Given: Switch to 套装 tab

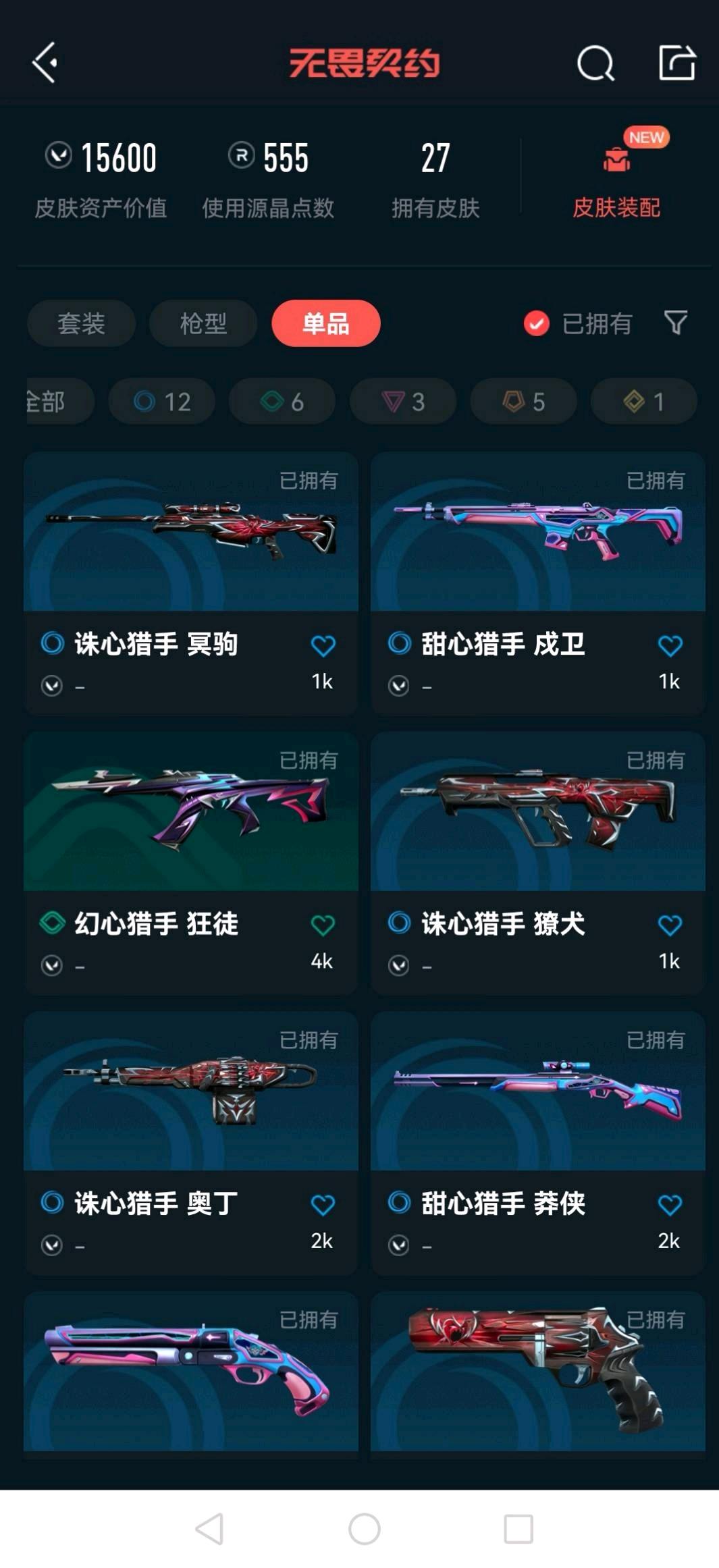Looking at the screenshot, I should coord(81,323).
